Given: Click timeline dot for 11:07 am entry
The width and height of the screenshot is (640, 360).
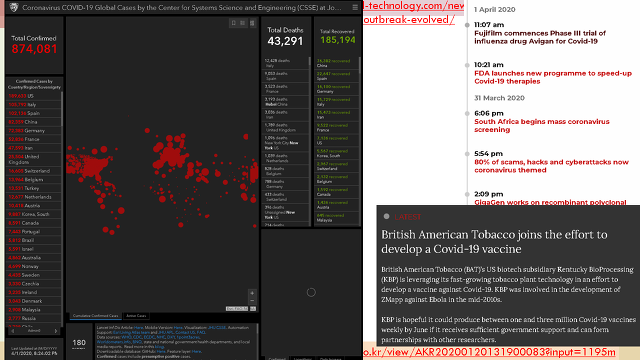Looking at the screenshot, I should [467, 25].
